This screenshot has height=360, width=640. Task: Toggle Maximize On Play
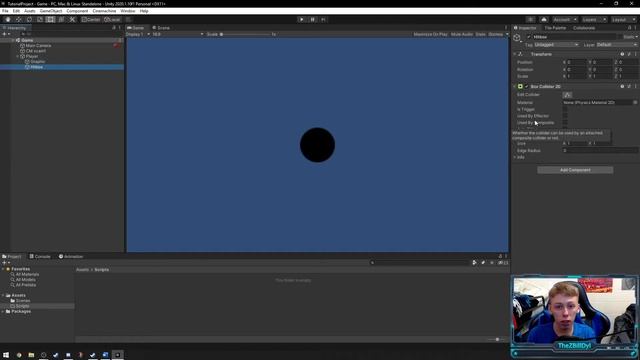point(431,34)
